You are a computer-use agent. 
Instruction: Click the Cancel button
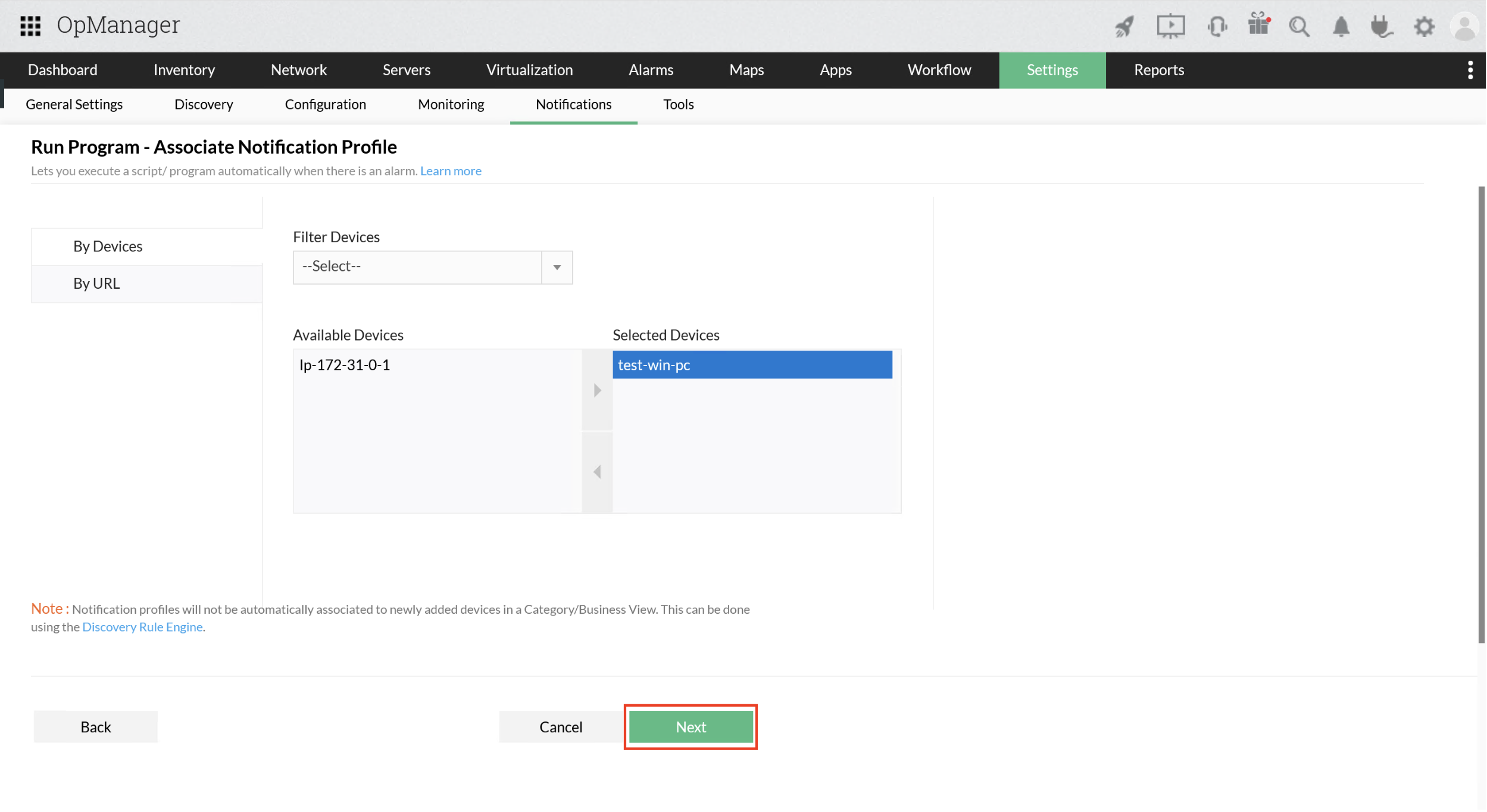561,727
